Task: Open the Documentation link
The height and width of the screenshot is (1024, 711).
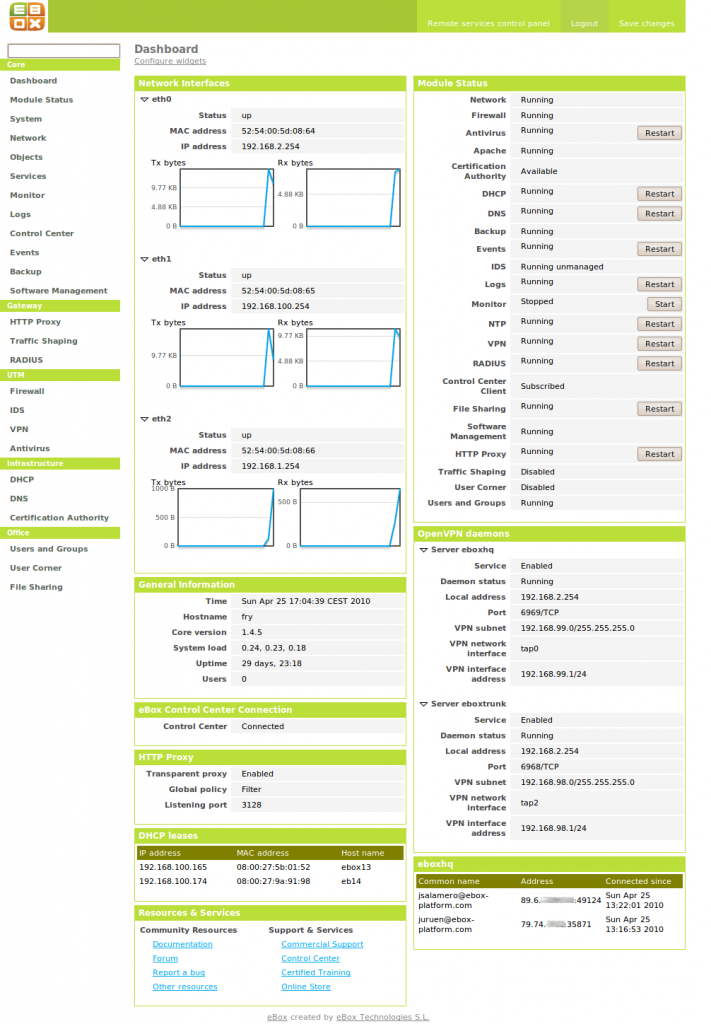Action: [182, 944]
